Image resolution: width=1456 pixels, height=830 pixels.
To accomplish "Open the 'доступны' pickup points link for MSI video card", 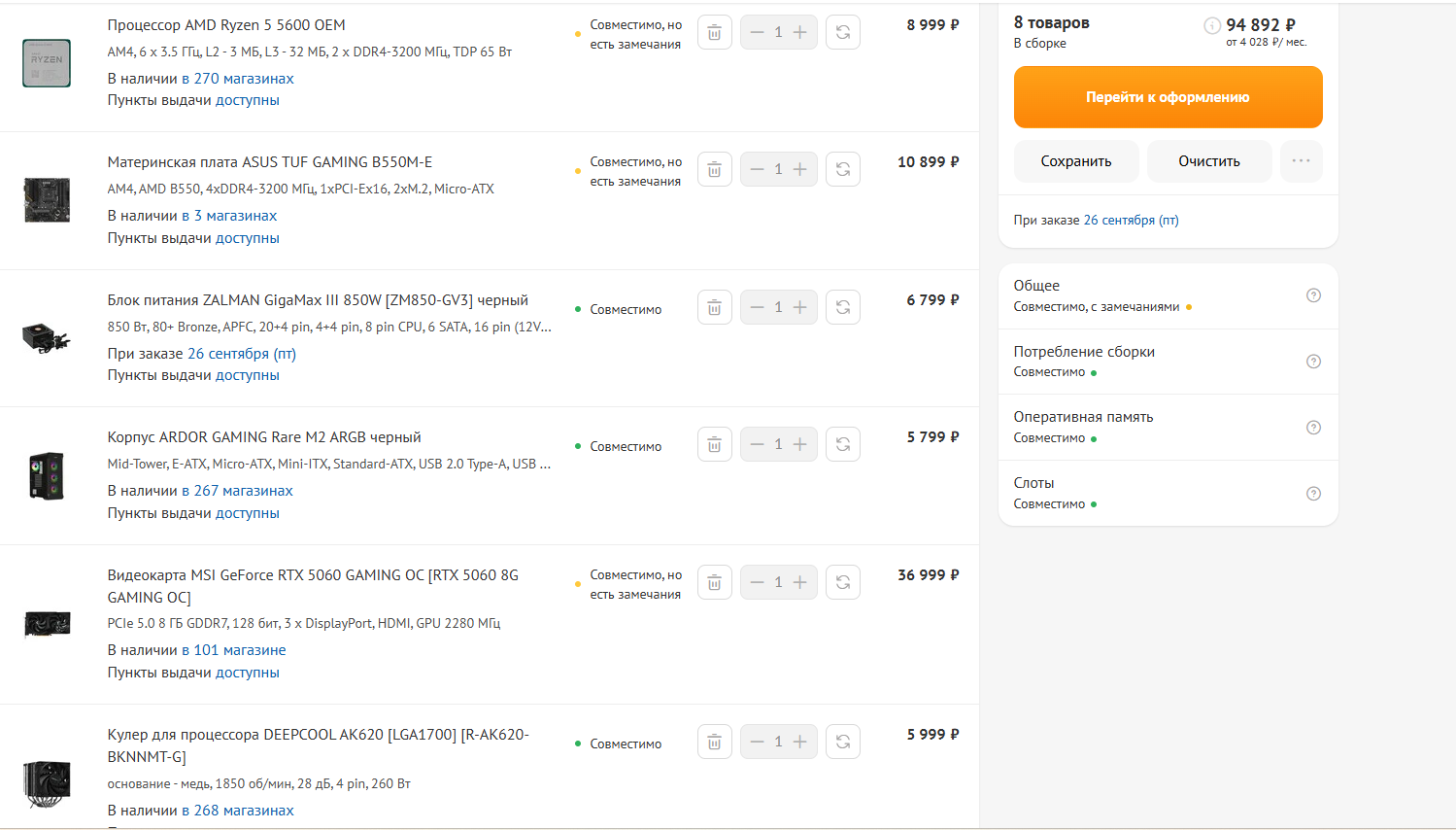I will pyautogui.click(x=248, y=673).
